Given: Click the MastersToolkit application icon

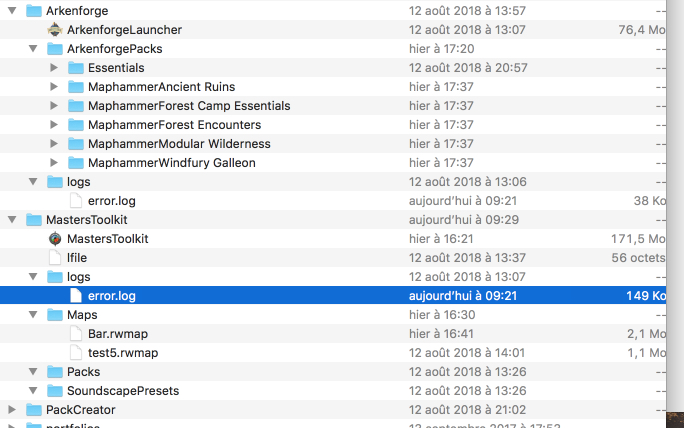Looking at the screenshot, I should tap(54, 239).
